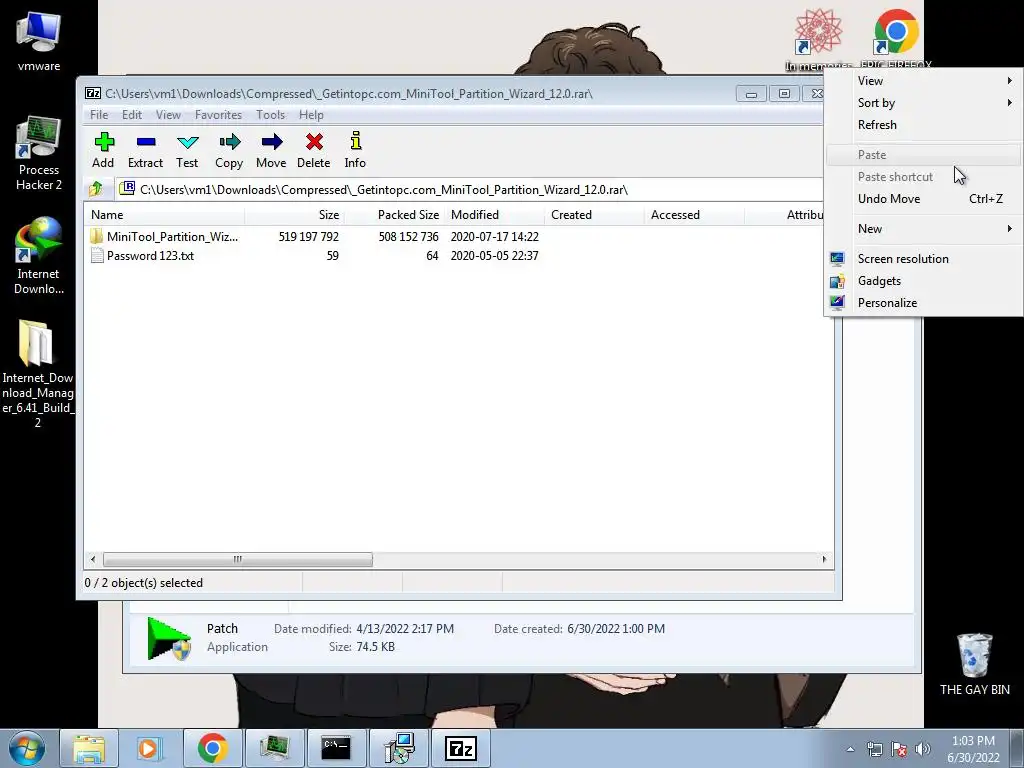Click the taskbar clock showing 1:03 PM
Viewport: 1024px width, 768px height.
tap(973, 749)
